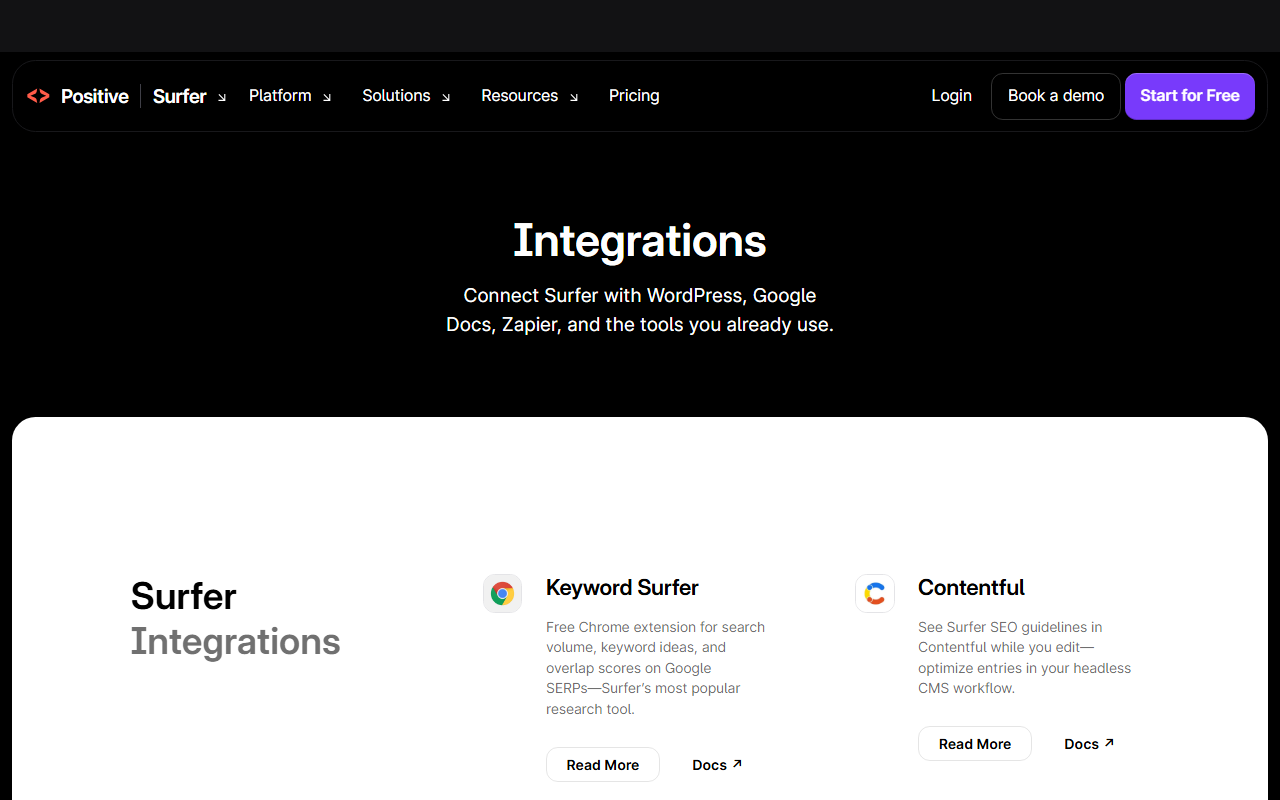Expand the Resources menu arrow

coord(574,97)
